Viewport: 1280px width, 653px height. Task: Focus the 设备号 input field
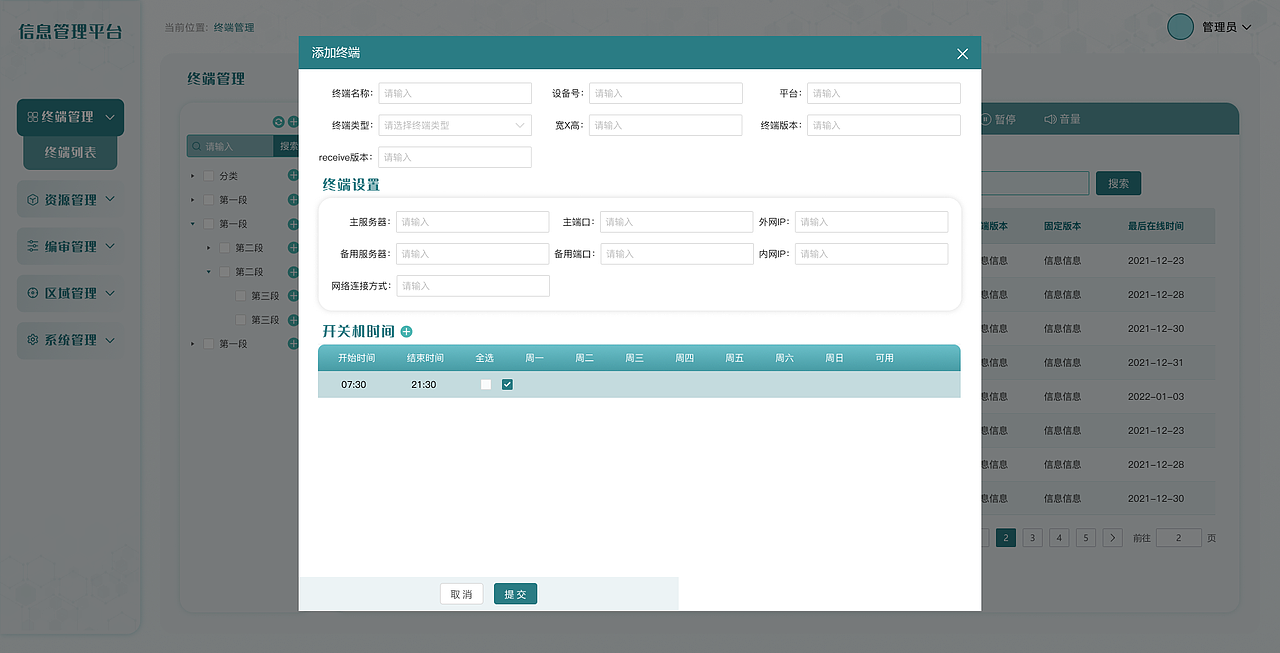pos(666,93)
